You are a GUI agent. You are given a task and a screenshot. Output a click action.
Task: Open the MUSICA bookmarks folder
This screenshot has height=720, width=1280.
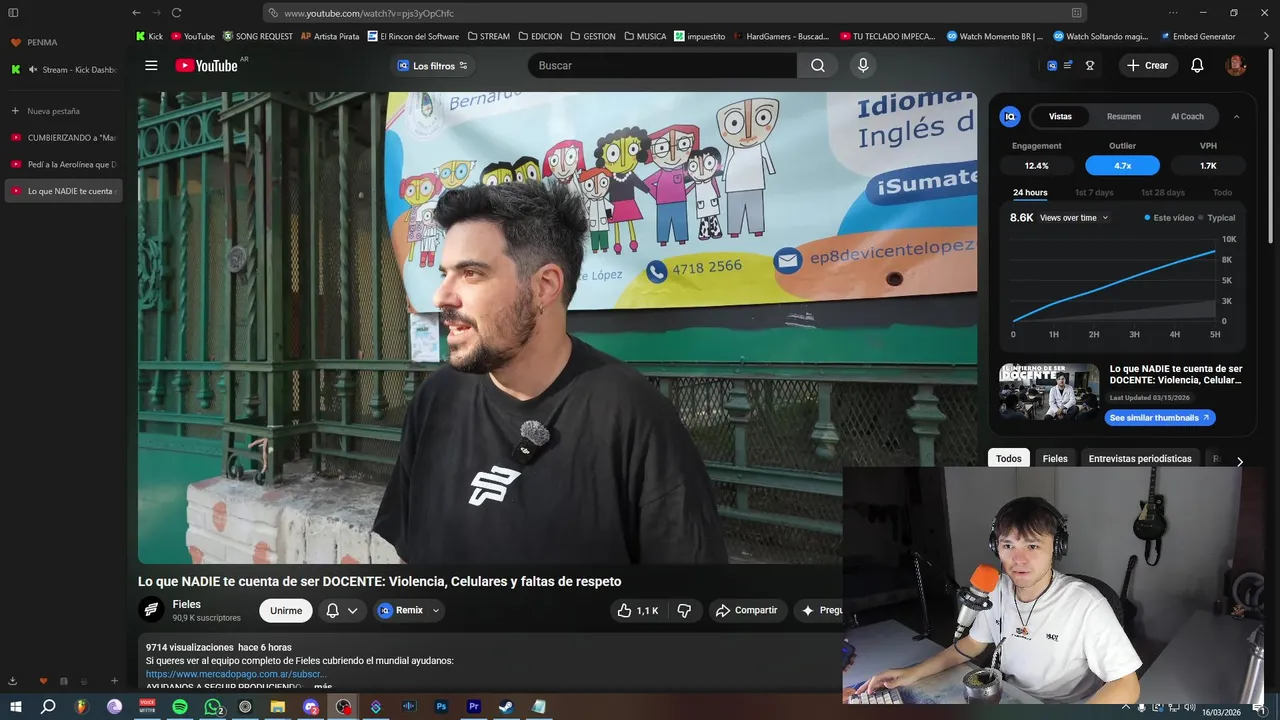tap(645, 36)
